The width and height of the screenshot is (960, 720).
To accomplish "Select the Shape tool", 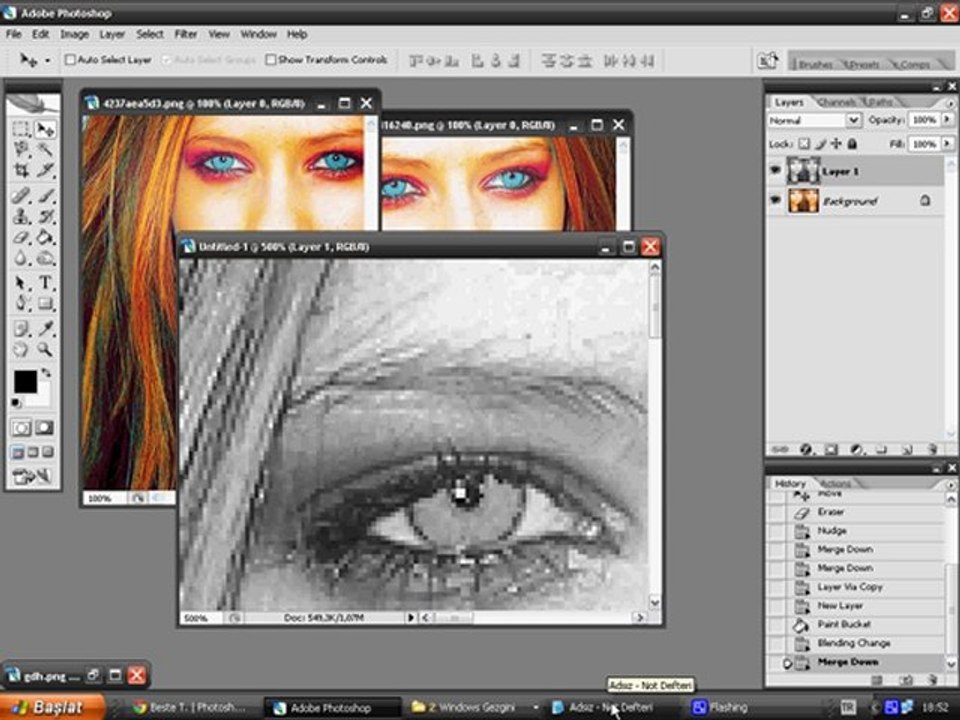I will tap(45, 303).
